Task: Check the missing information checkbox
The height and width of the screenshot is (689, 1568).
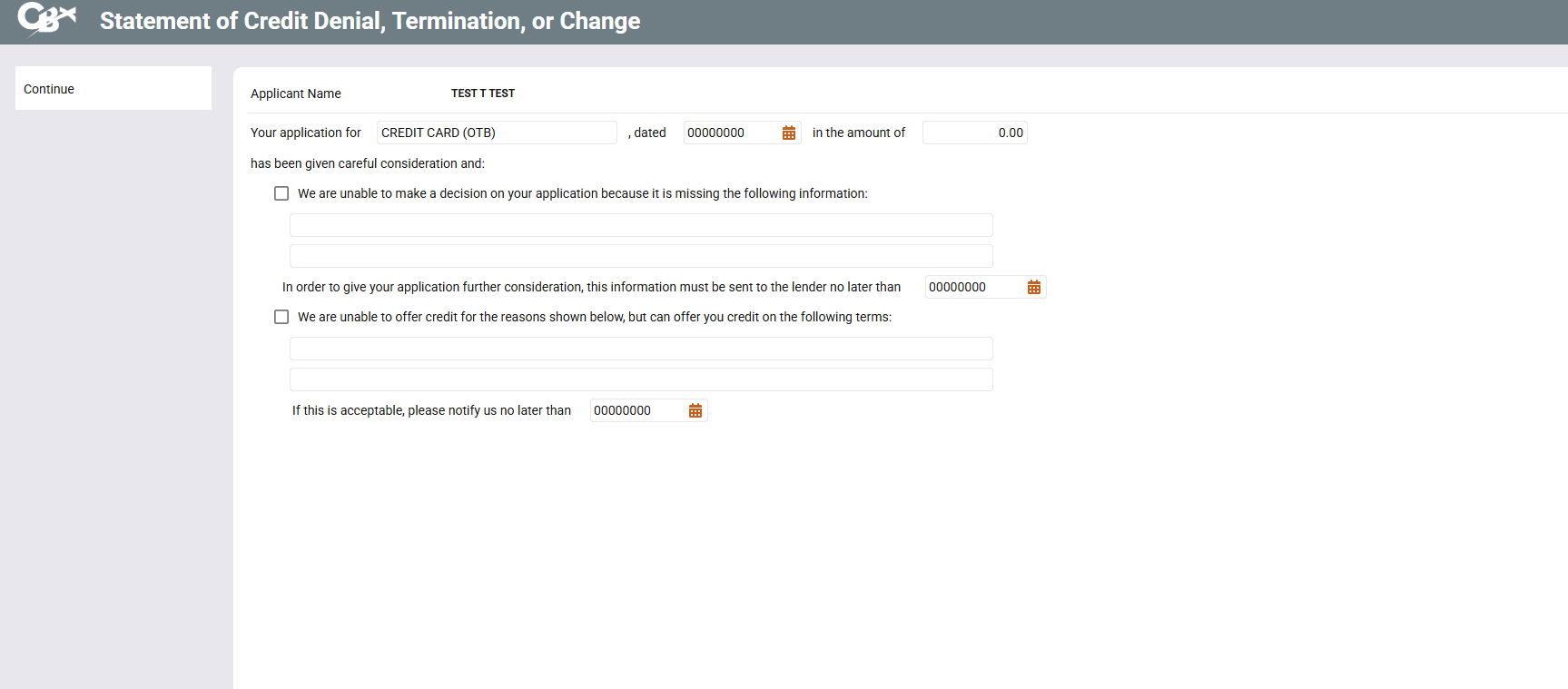Action: (x=281, y=193)
